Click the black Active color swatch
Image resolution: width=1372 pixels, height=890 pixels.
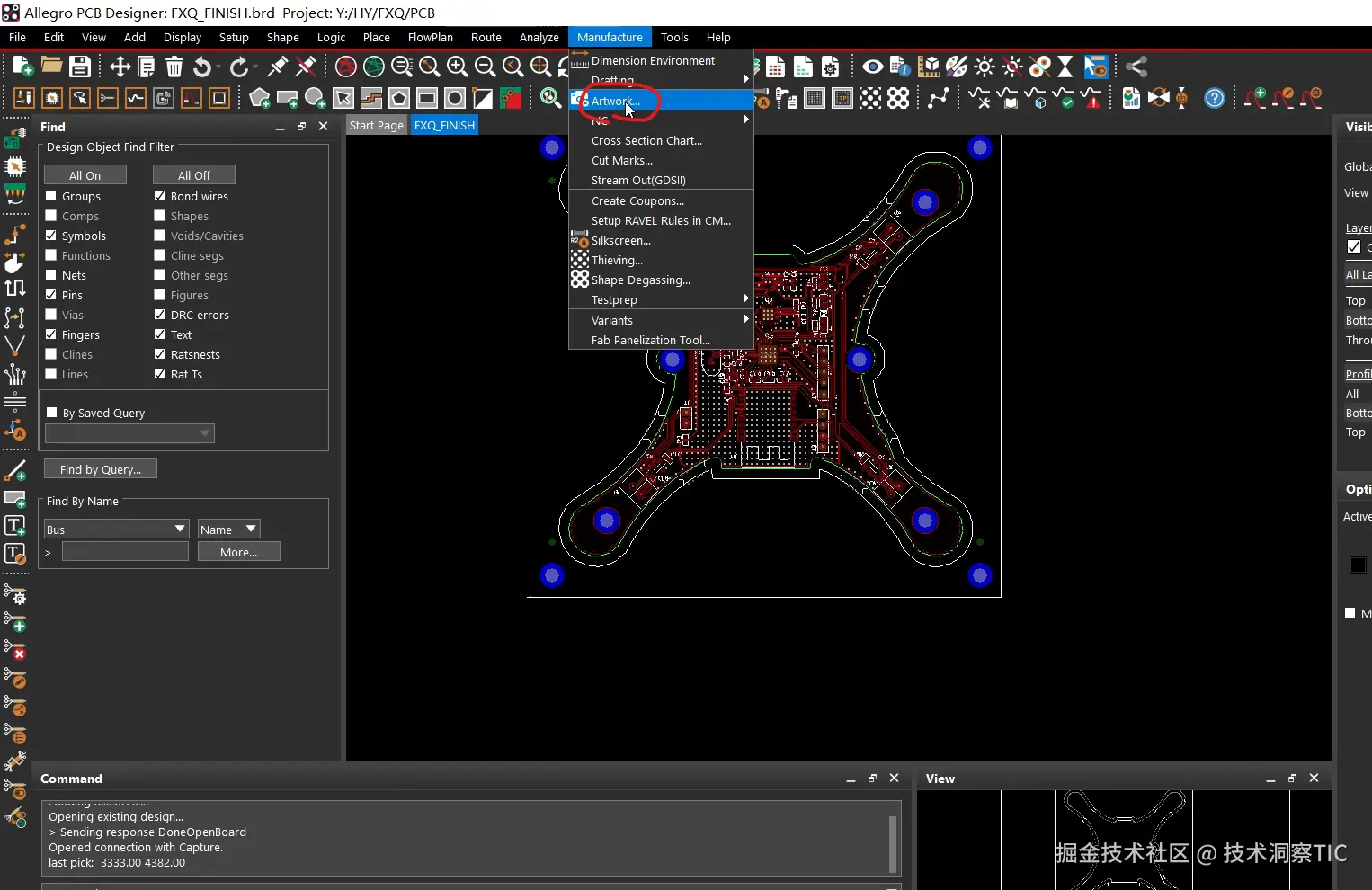[x=1358, y=565]
